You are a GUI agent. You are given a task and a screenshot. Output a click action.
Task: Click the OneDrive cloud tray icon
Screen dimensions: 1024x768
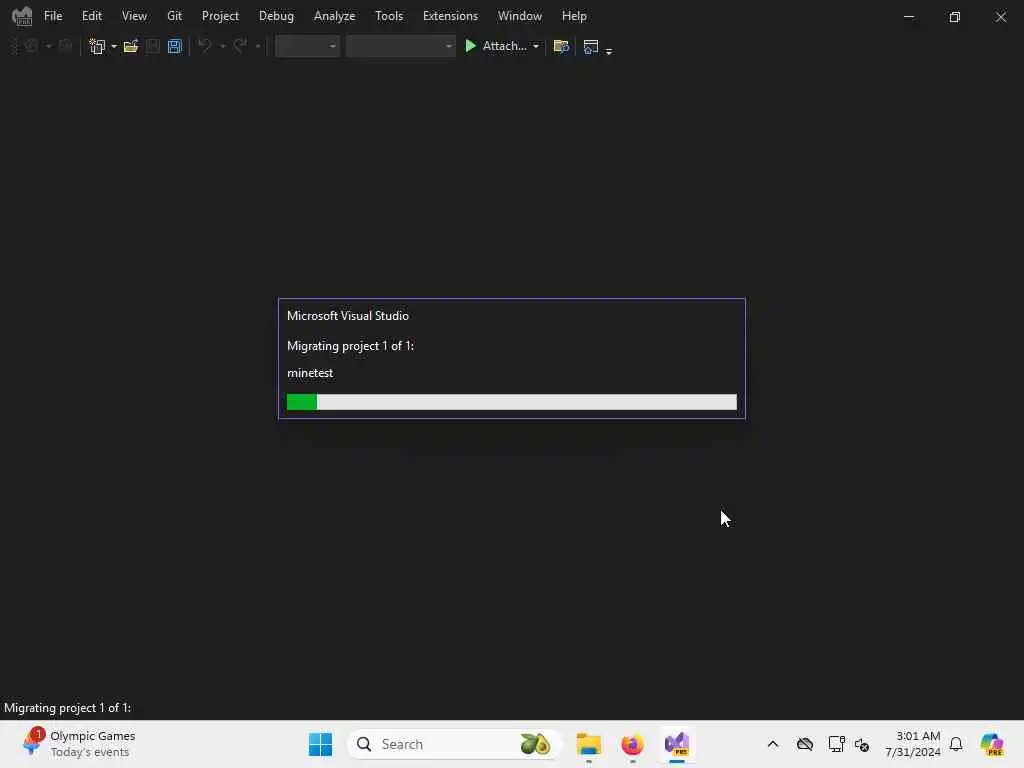[805, 744]
